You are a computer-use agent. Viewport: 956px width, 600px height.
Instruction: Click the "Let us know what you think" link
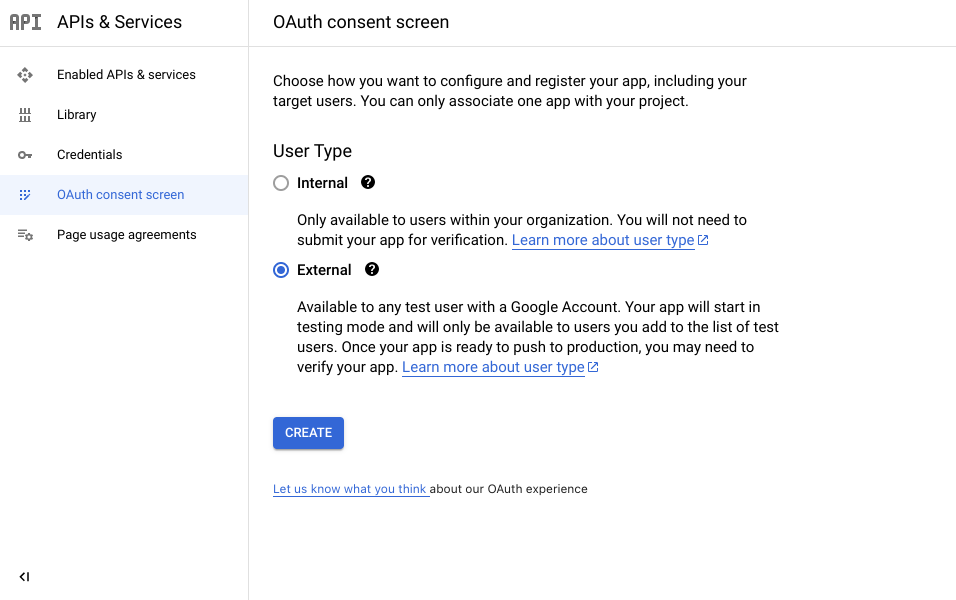click(350, 489)
